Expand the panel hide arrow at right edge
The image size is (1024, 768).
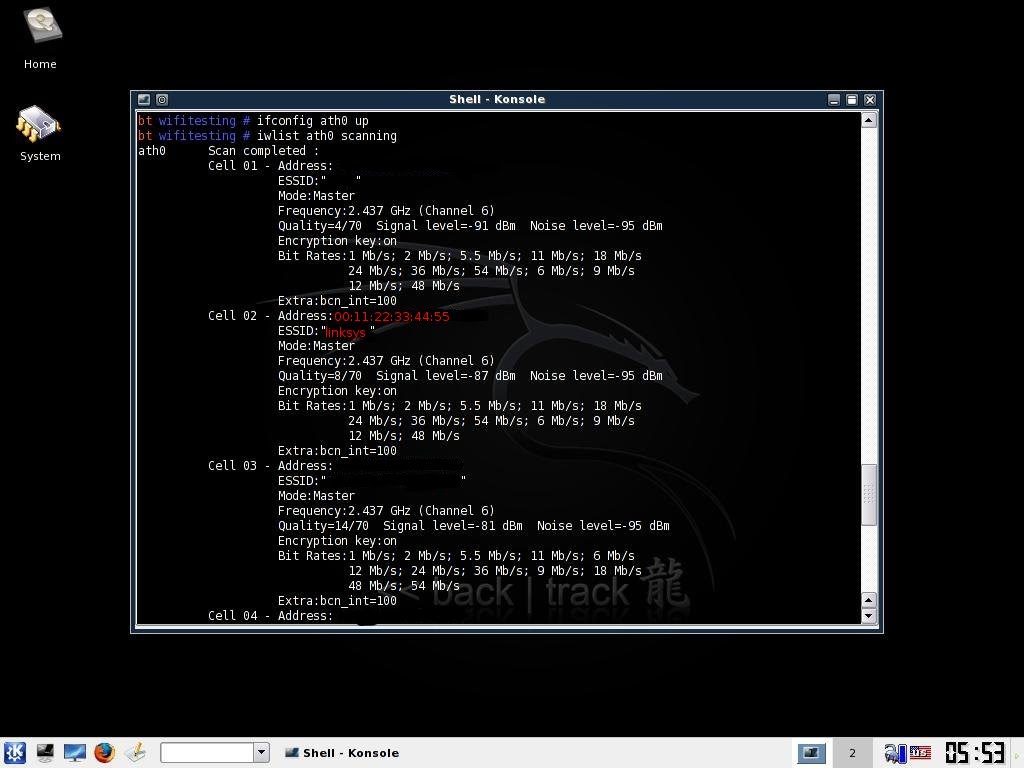1018,753
